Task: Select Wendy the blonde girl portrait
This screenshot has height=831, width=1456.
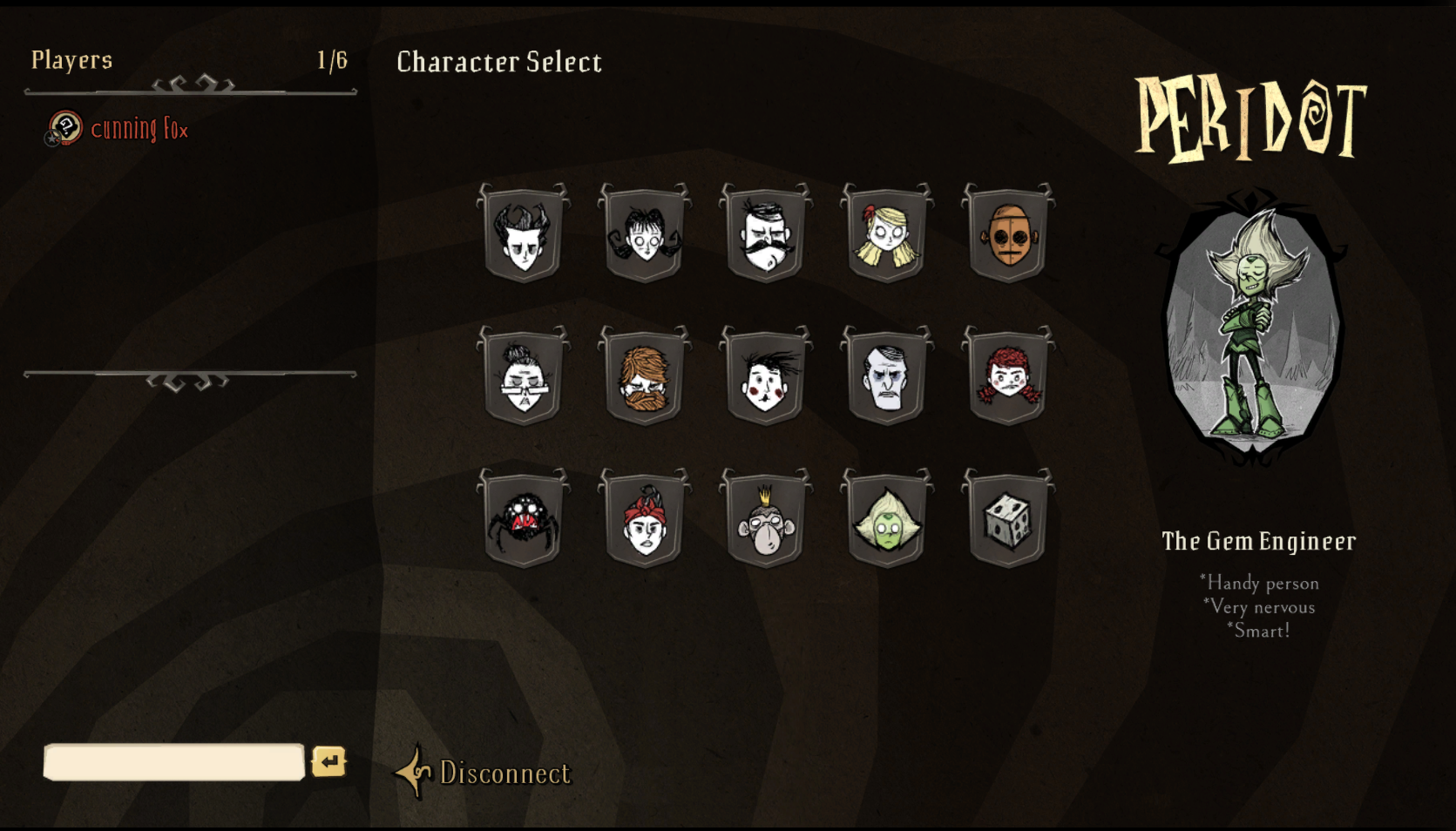Action: [x=887, y=233]
